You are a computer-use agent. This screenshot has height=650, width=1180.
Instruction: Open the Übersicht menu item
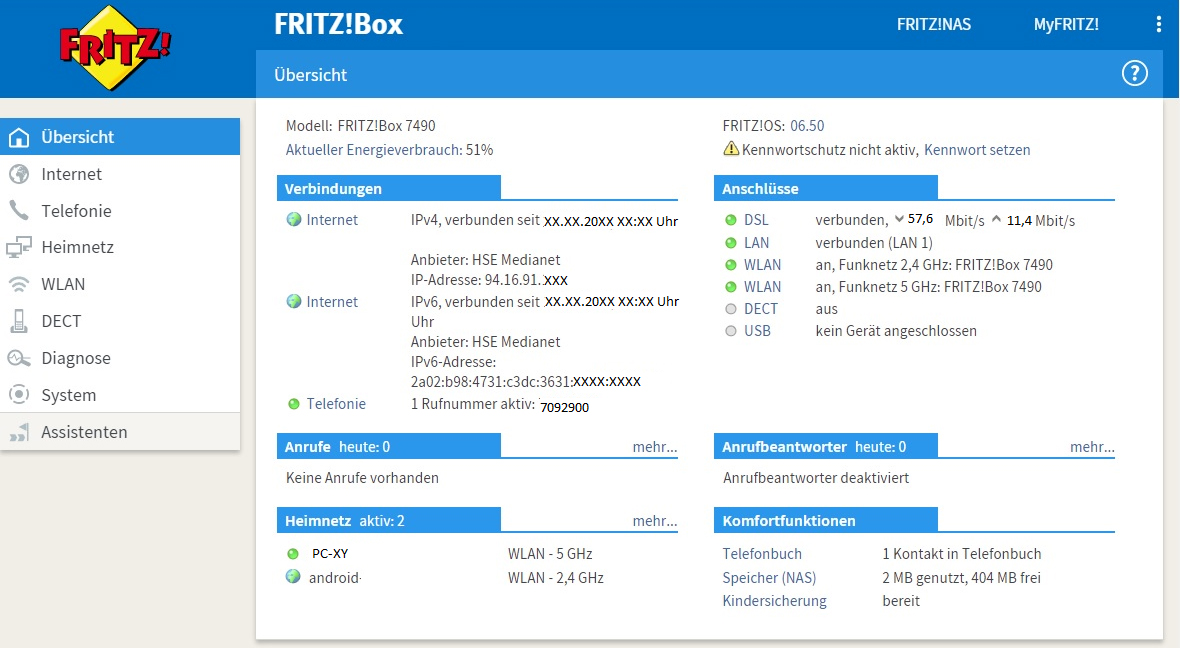(x=120, y=137)
